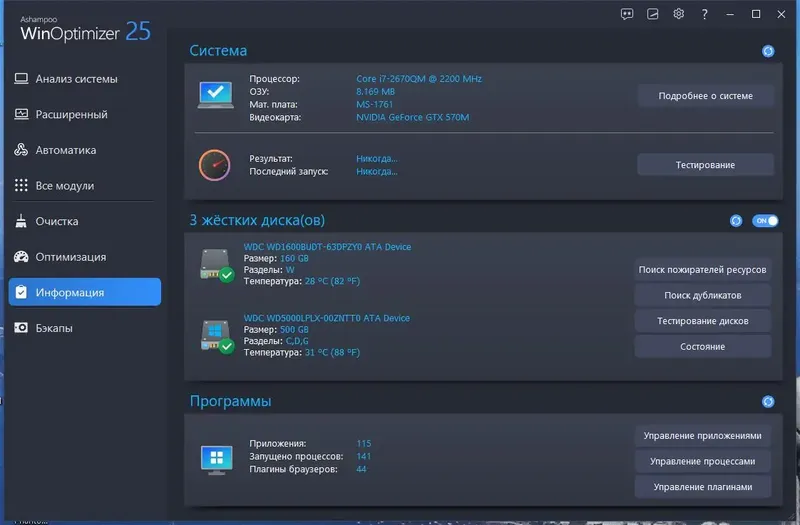Click the Очистка broom icon

(21, 221)
